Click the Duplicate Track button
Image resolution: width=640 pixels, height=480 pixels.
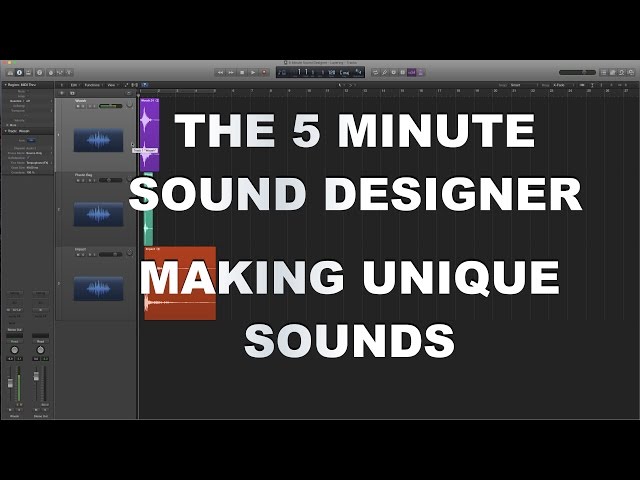(72, 93)
